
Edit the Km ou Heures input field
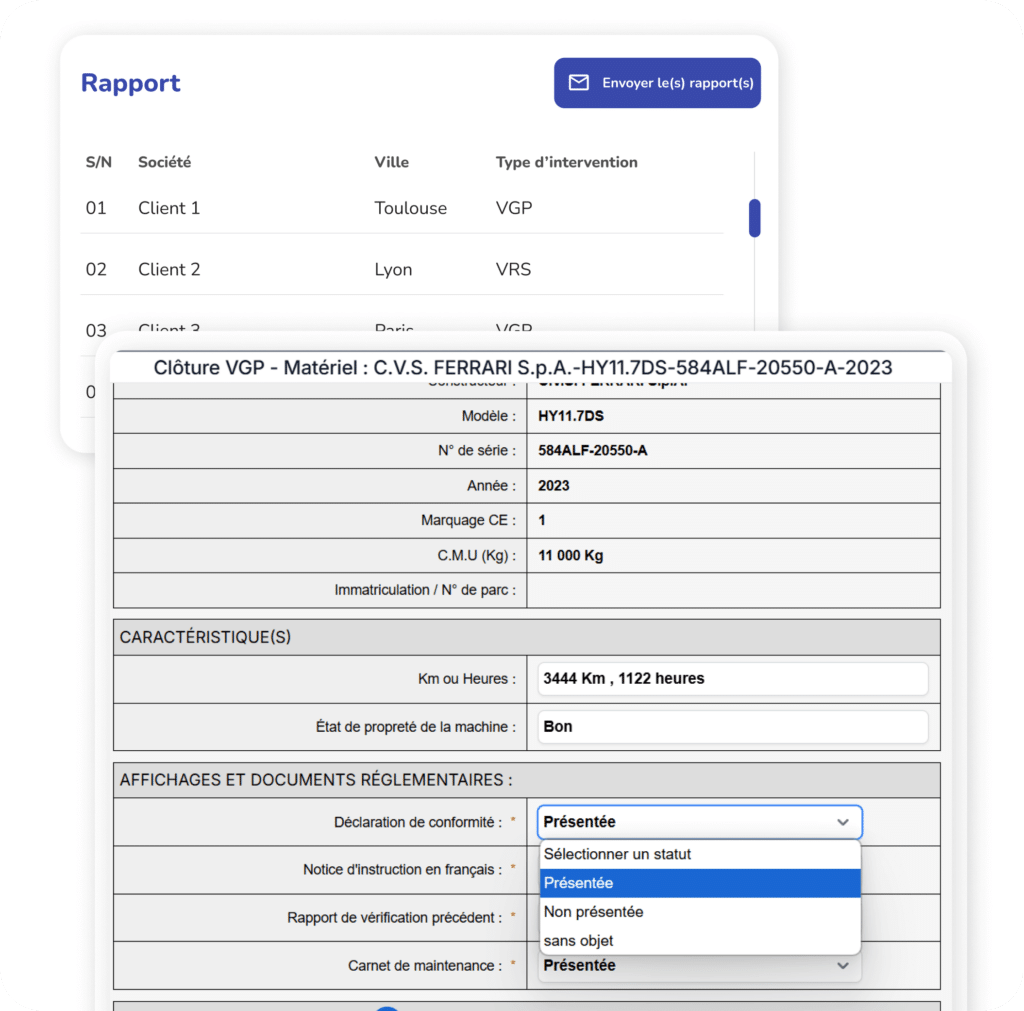tap(733, 679)
